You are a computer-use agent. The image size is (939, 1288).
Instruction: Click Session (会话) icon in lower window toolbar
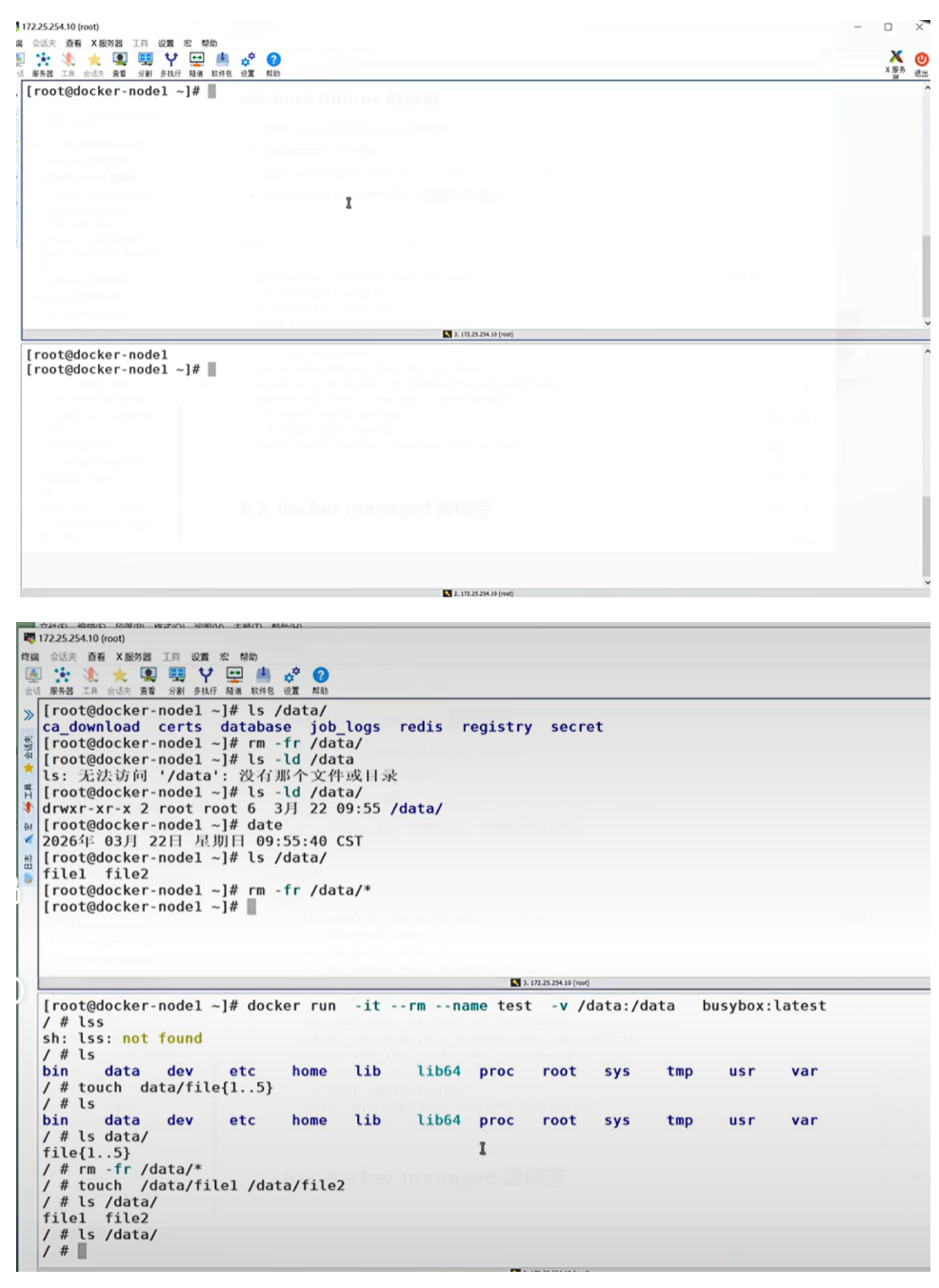[33, 680]
